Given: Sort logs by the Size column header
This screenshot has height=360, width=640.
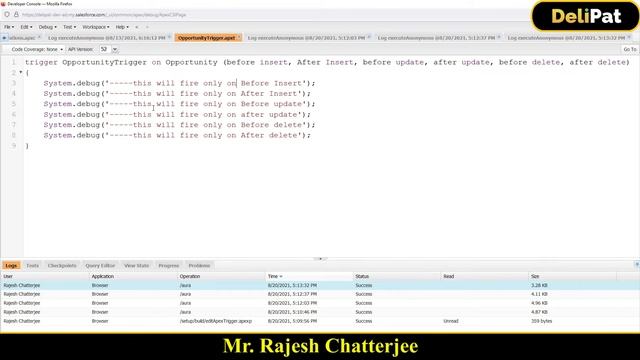Looking at the screenshot, I should click(573, 276).
